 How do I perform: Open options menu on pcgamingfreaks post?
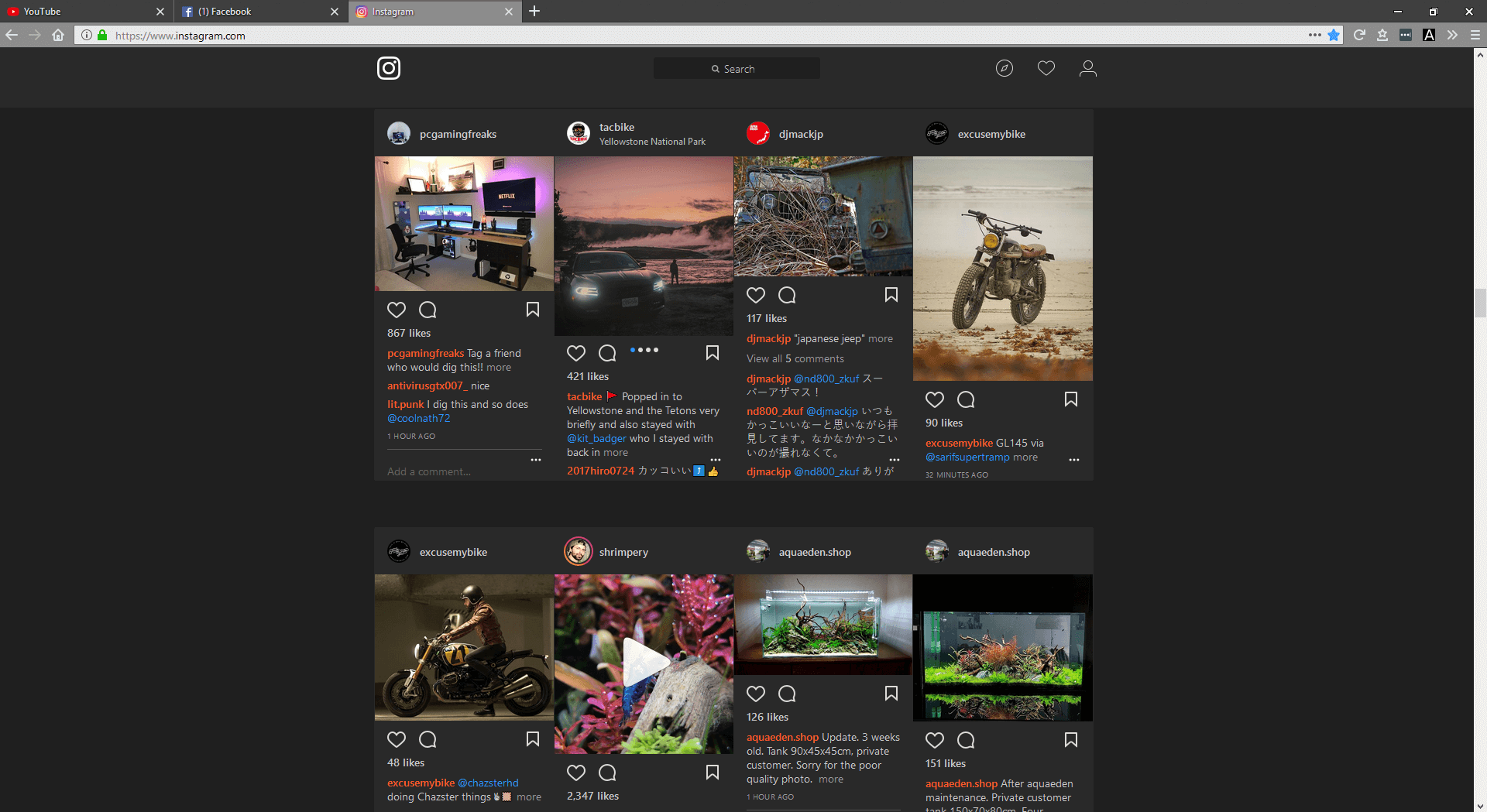[x=536, y=460]
